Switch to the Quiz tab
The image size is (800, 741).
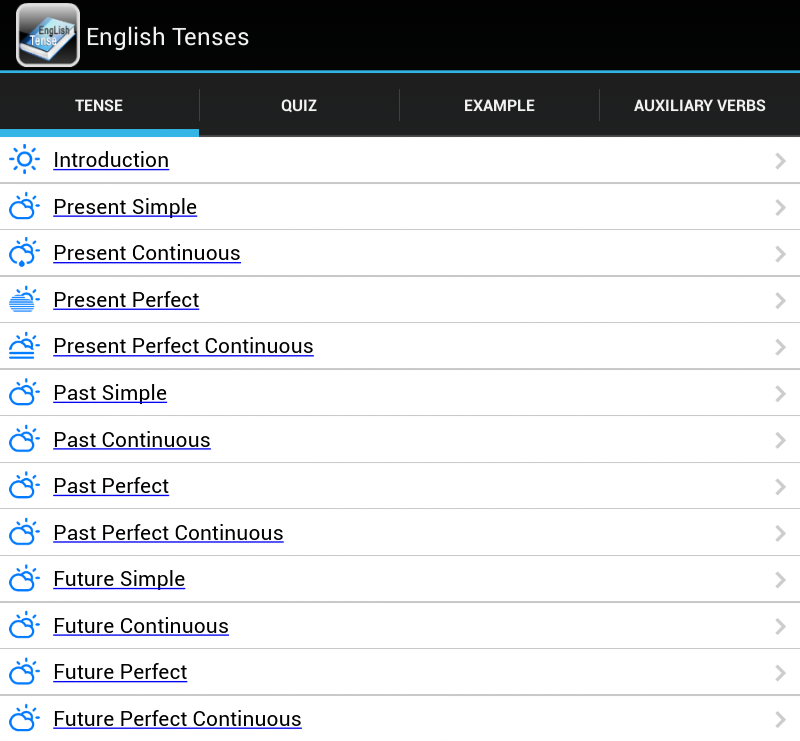click(299, 105)
